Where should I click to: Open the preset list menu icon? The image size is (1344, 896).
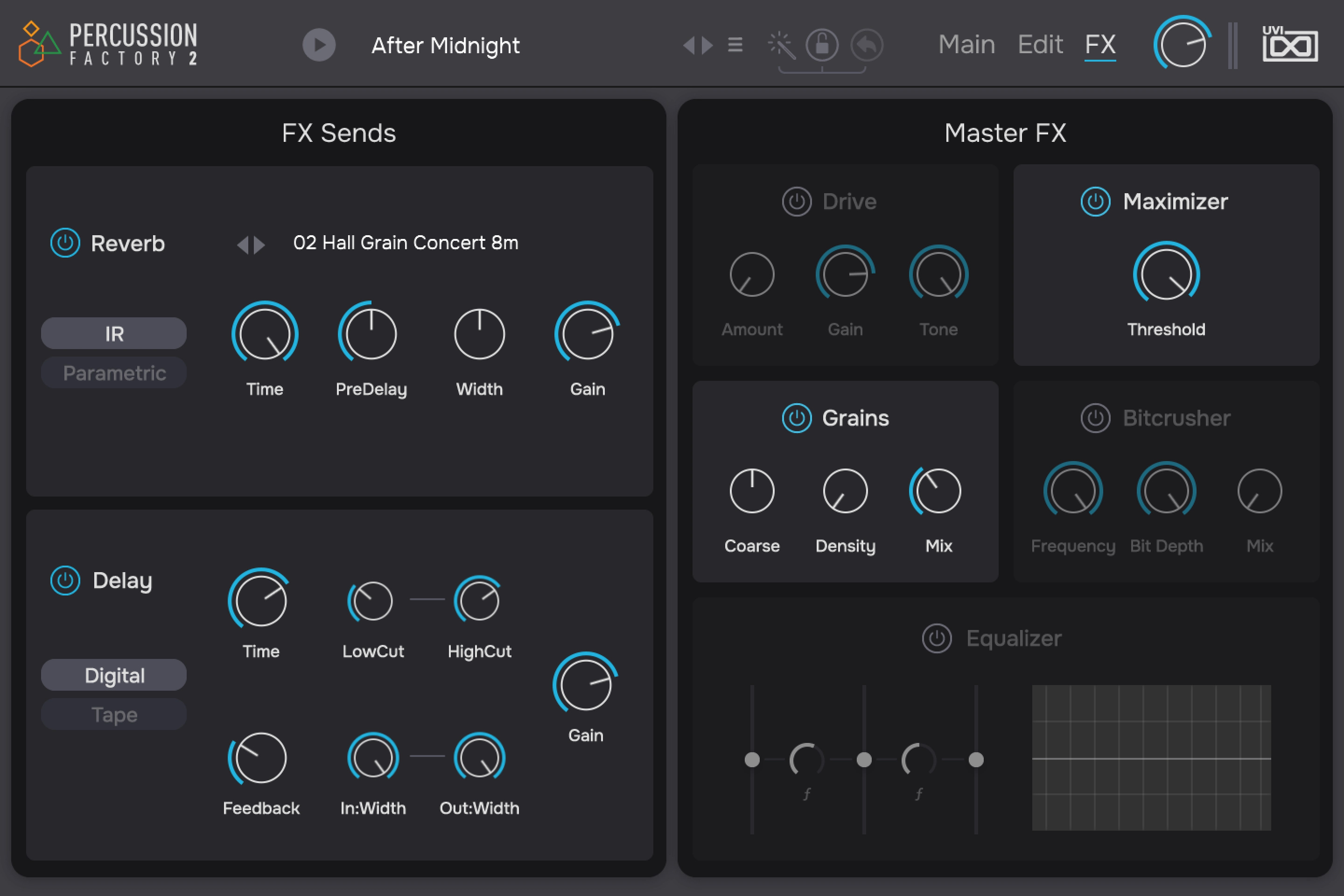click(x=735, y=45)
